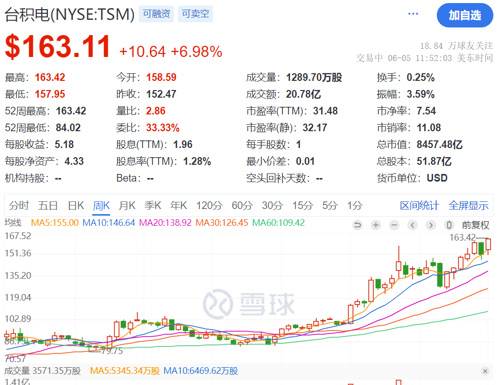Open the 全屏显示 fullscreen link
This screenshot has height=385, width=500.
(469, 206)
